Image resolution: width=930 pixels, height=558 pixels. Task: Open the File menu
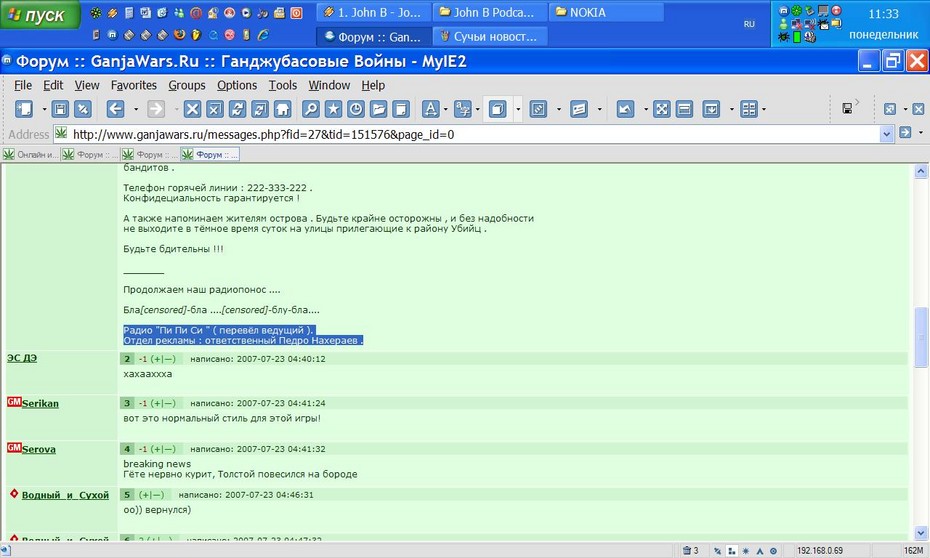pos(23,85)
